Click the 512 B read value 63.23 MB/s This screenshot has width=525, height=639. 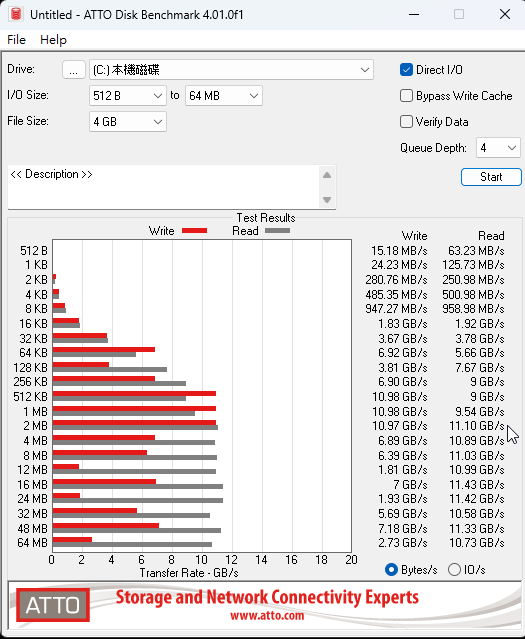click(x=476, y=251)
